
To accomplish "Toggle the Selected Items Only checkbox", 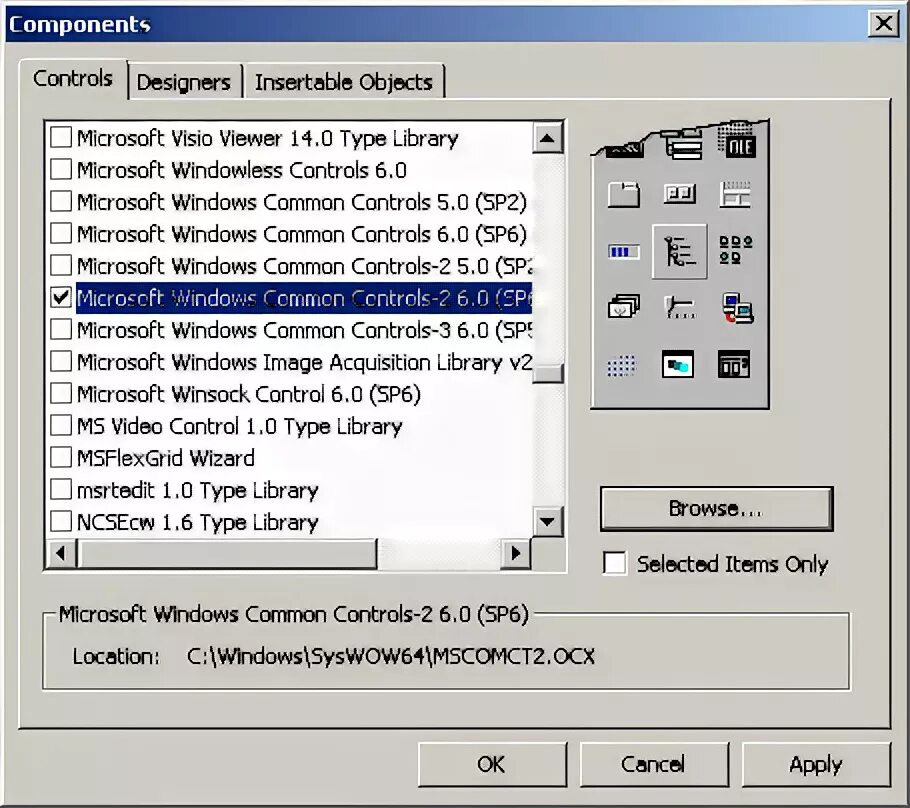I will (615, 563).
